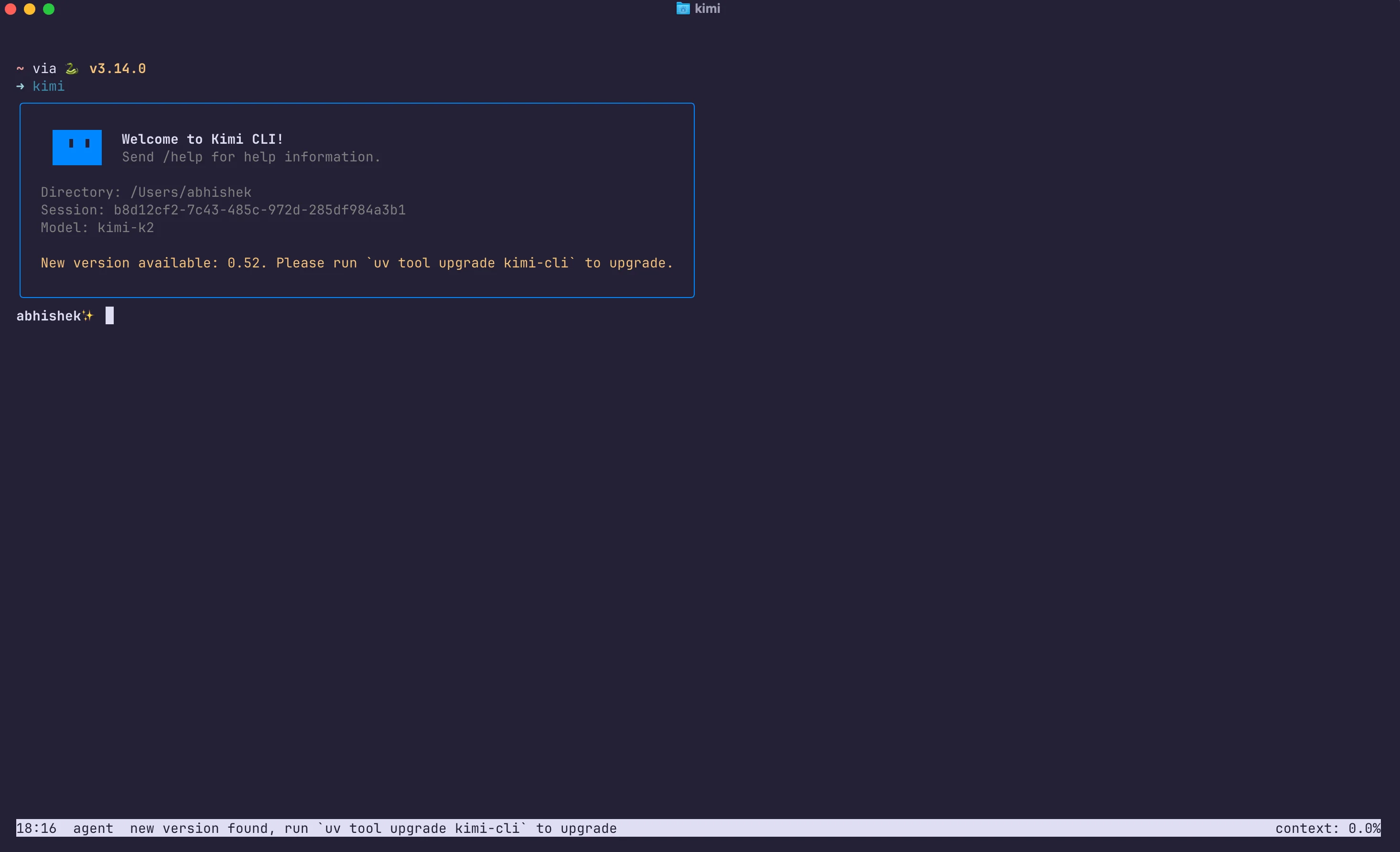Select the Session ID text

(x=223, y=210)
